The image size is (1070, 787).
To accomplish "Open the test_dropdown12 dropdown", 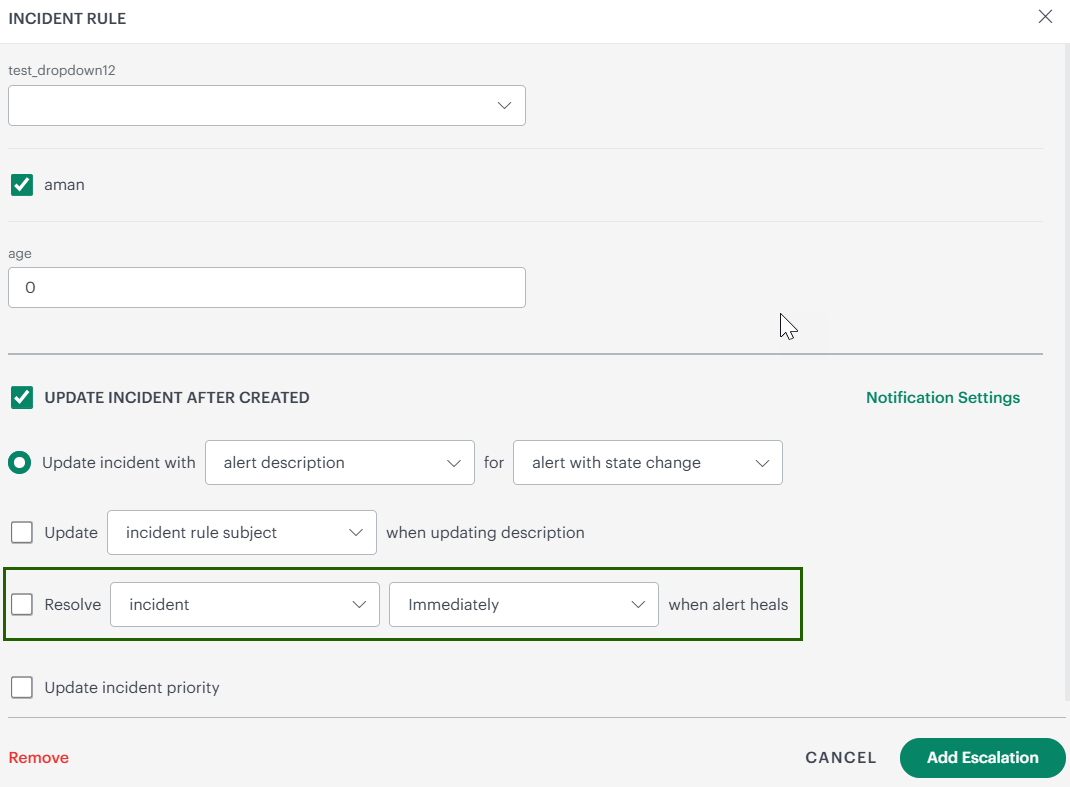I will point(266,106).
